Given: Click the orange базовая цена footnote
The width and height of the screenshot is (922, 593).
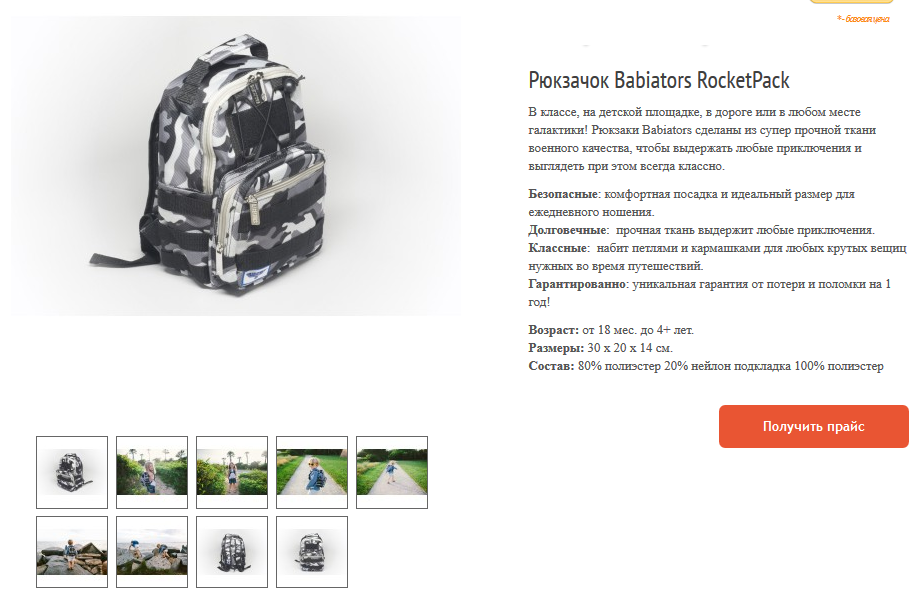Looking at the screenshot, I should (x=863, y=19).
